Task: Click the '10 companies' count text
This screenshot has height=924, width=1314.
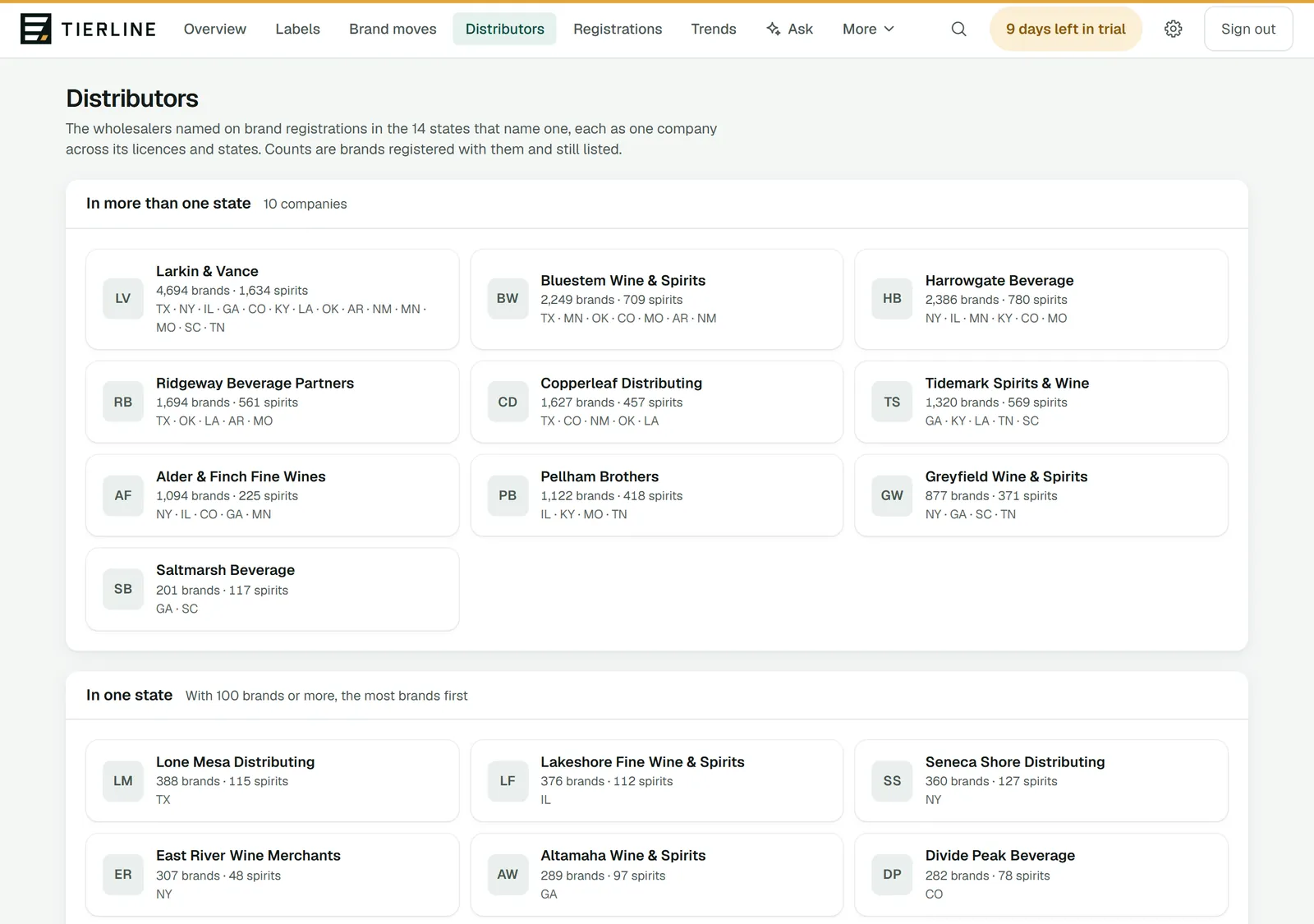Action: [305, 204]
